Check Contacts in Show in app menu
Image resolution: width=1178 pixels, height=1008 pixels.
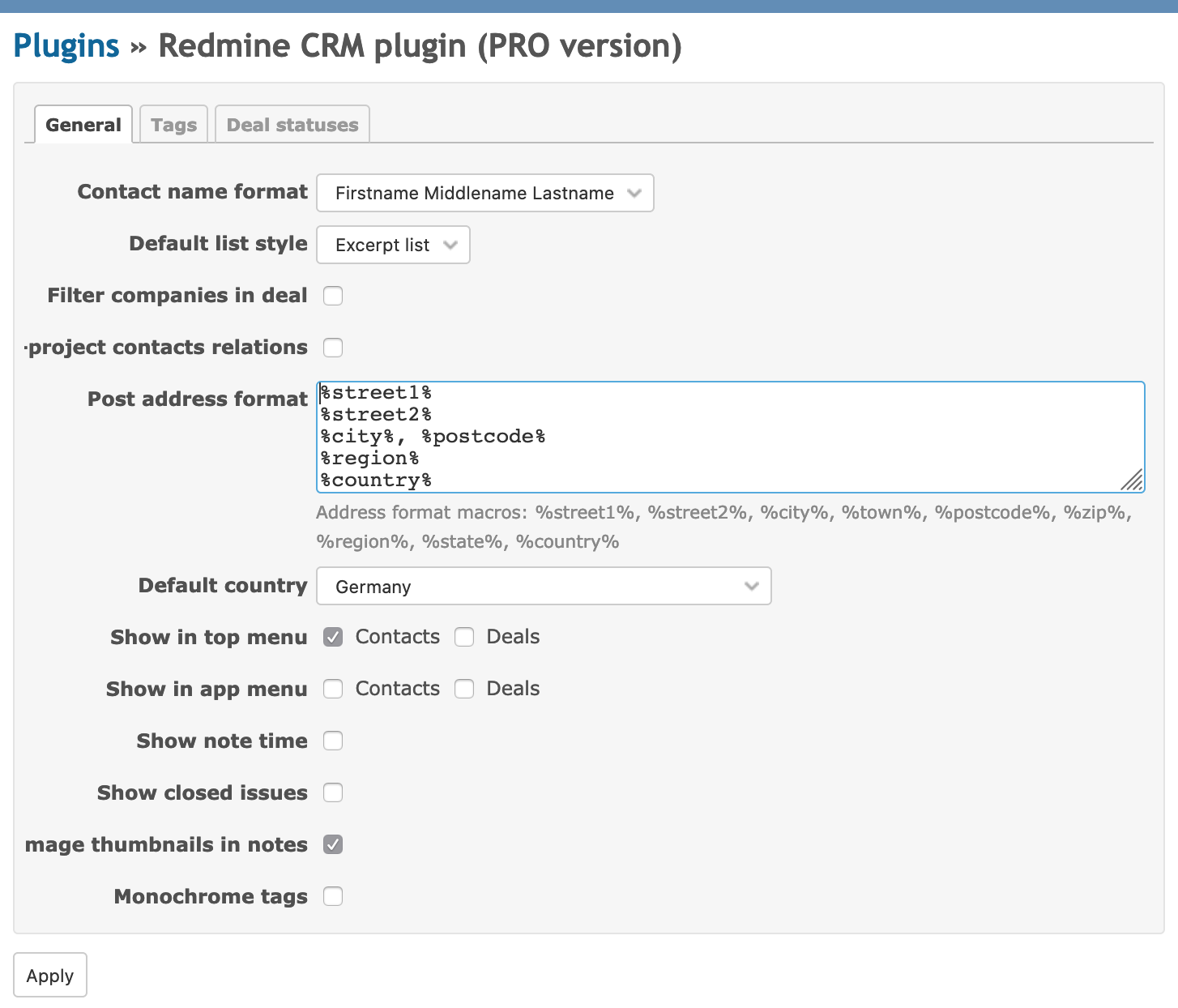pyautogui.click(x=333, y=689)
